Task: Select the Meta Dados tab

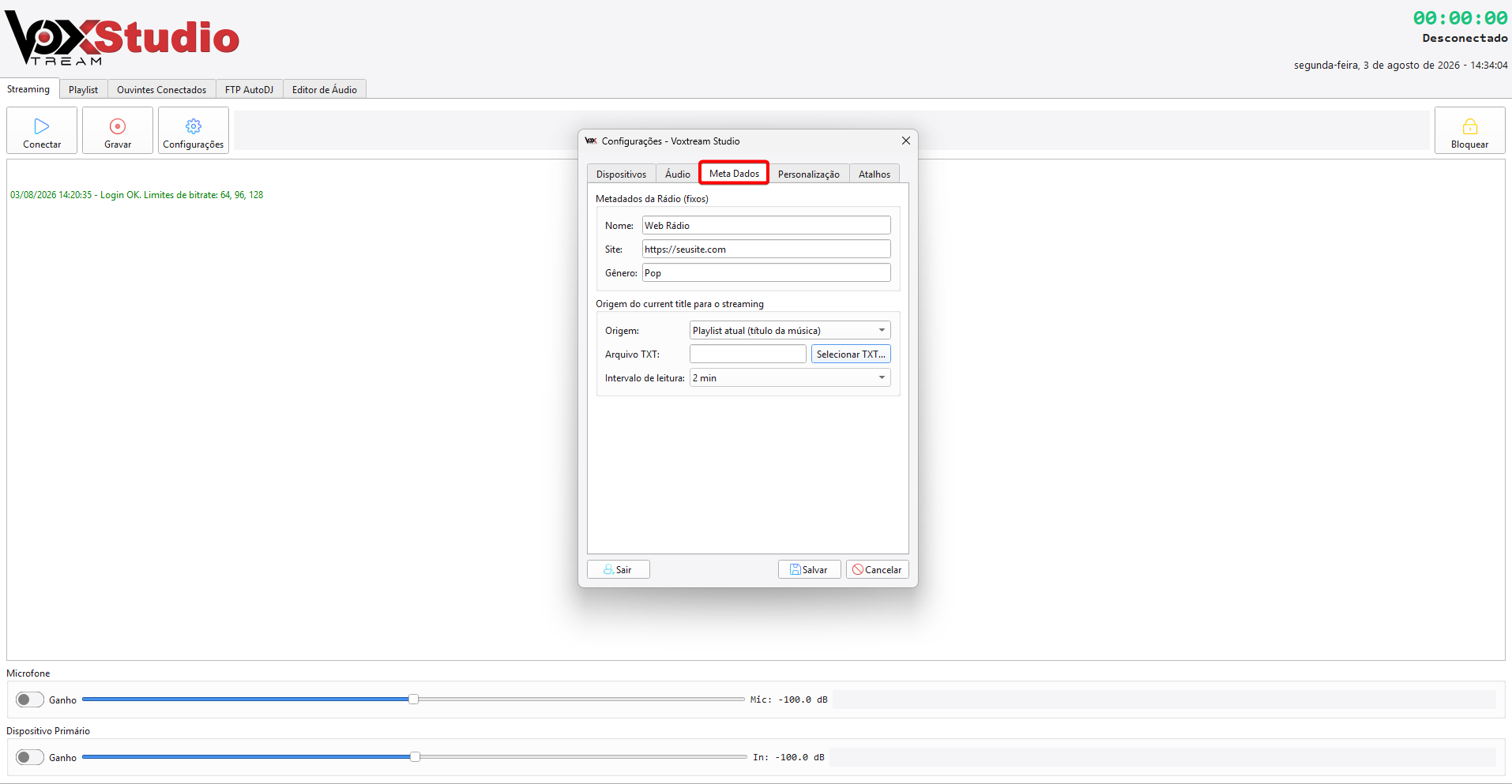Action: point(734,173)
